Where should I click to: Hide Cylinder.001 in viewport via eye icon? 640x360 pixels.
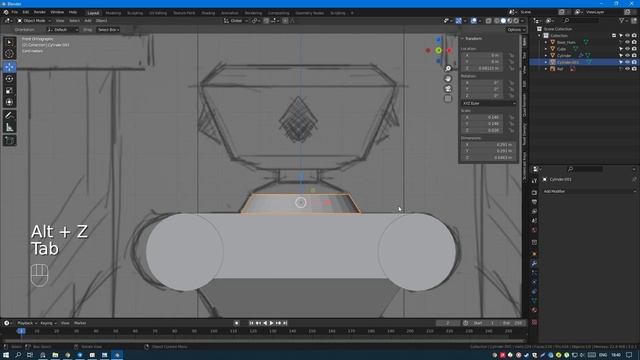pyautogui.click(x=627, y=62)
